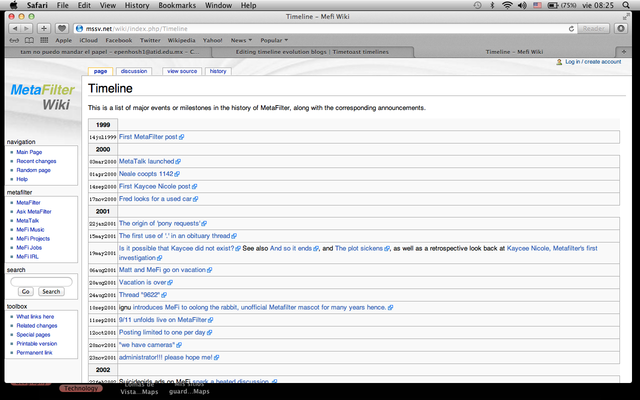Open Fred looks for a used car link

point(155,199)
